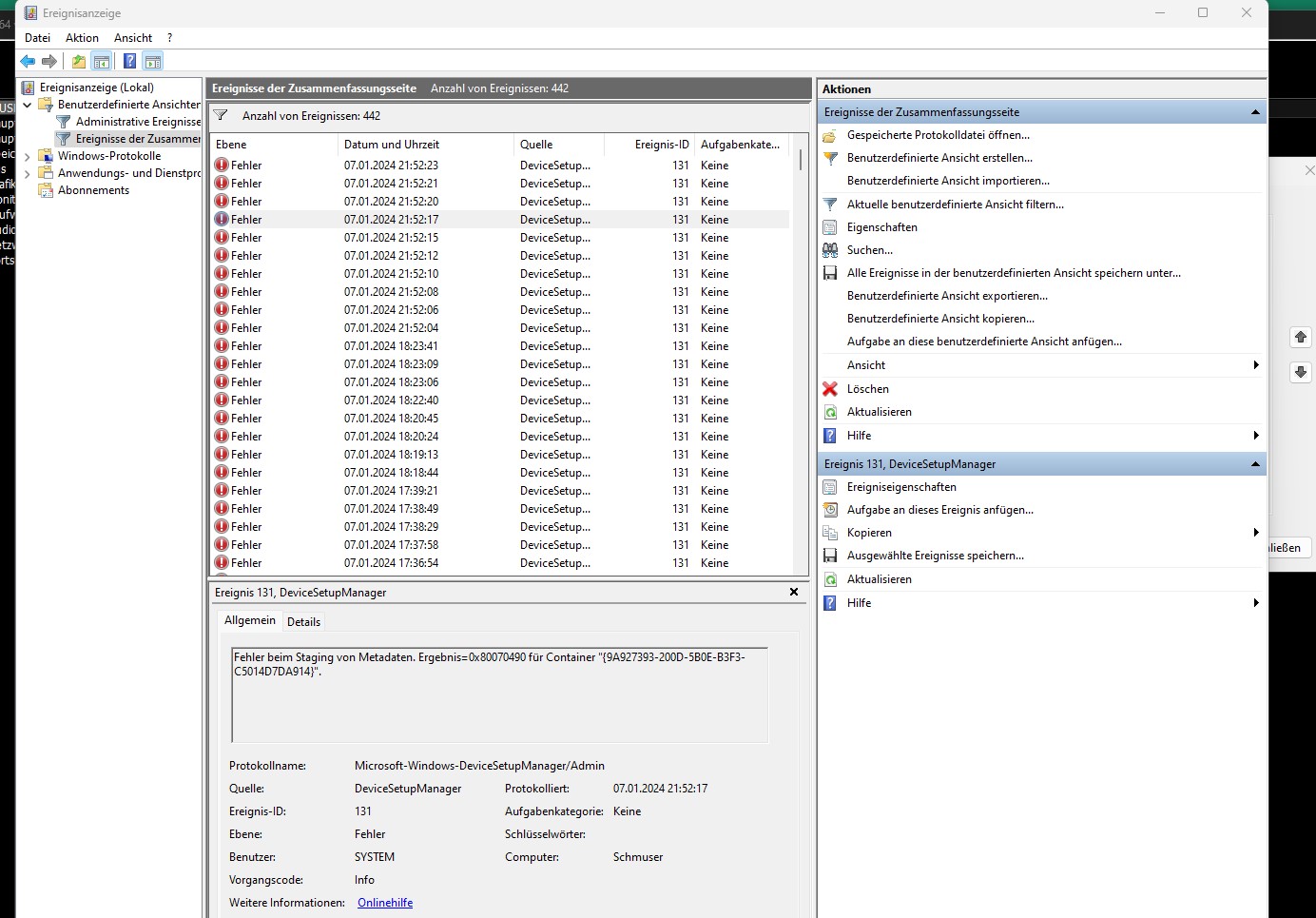Open the Ansicht menu in the menu bar
This screenshot has height=918, width=1316.
pos(133,38)
